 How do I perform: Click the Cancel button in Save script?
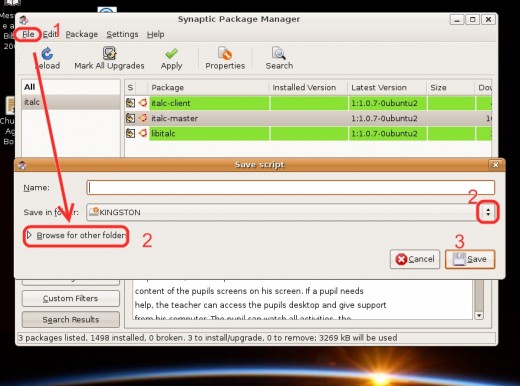point(415,259)
